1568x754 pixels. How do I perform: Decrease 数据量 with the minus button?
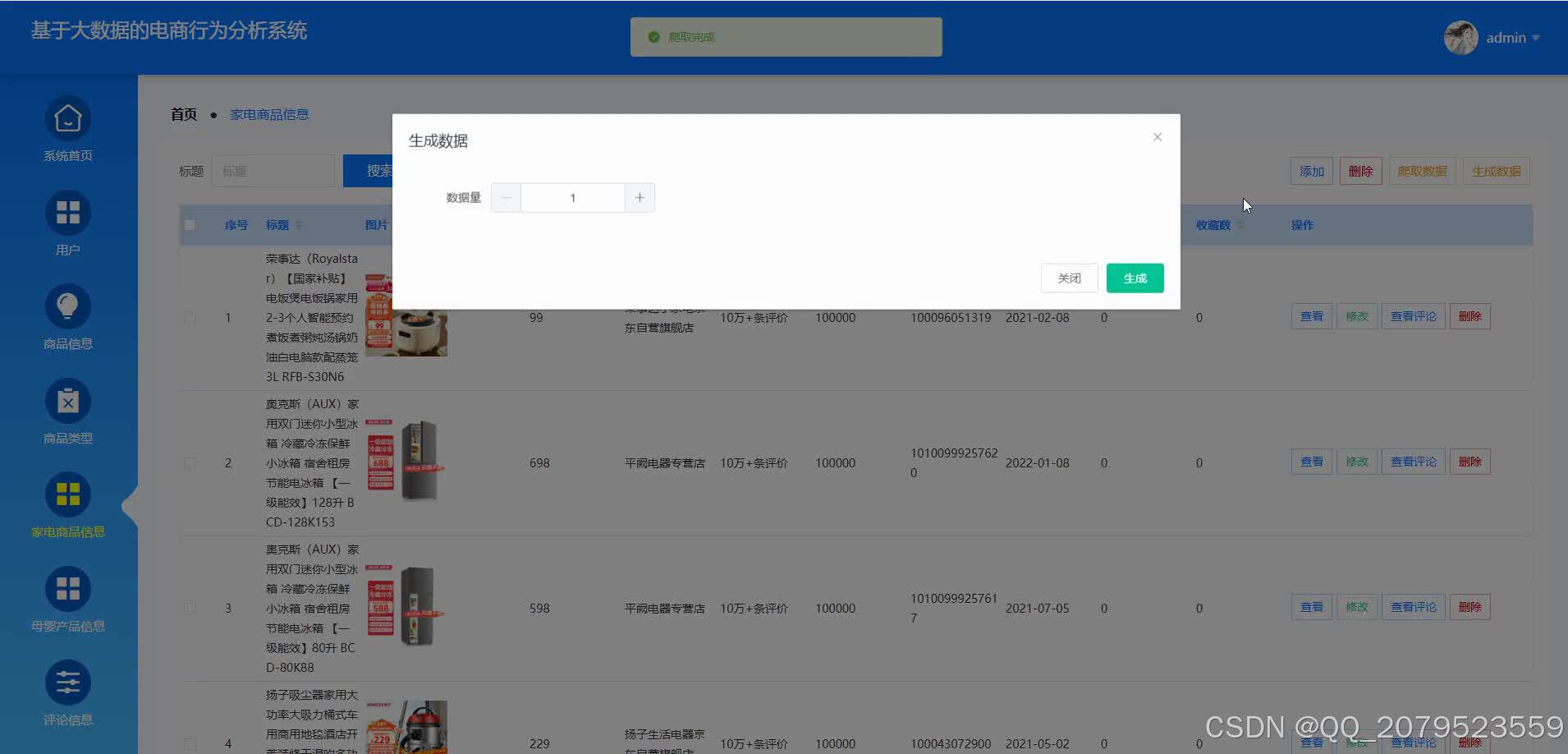506,198
